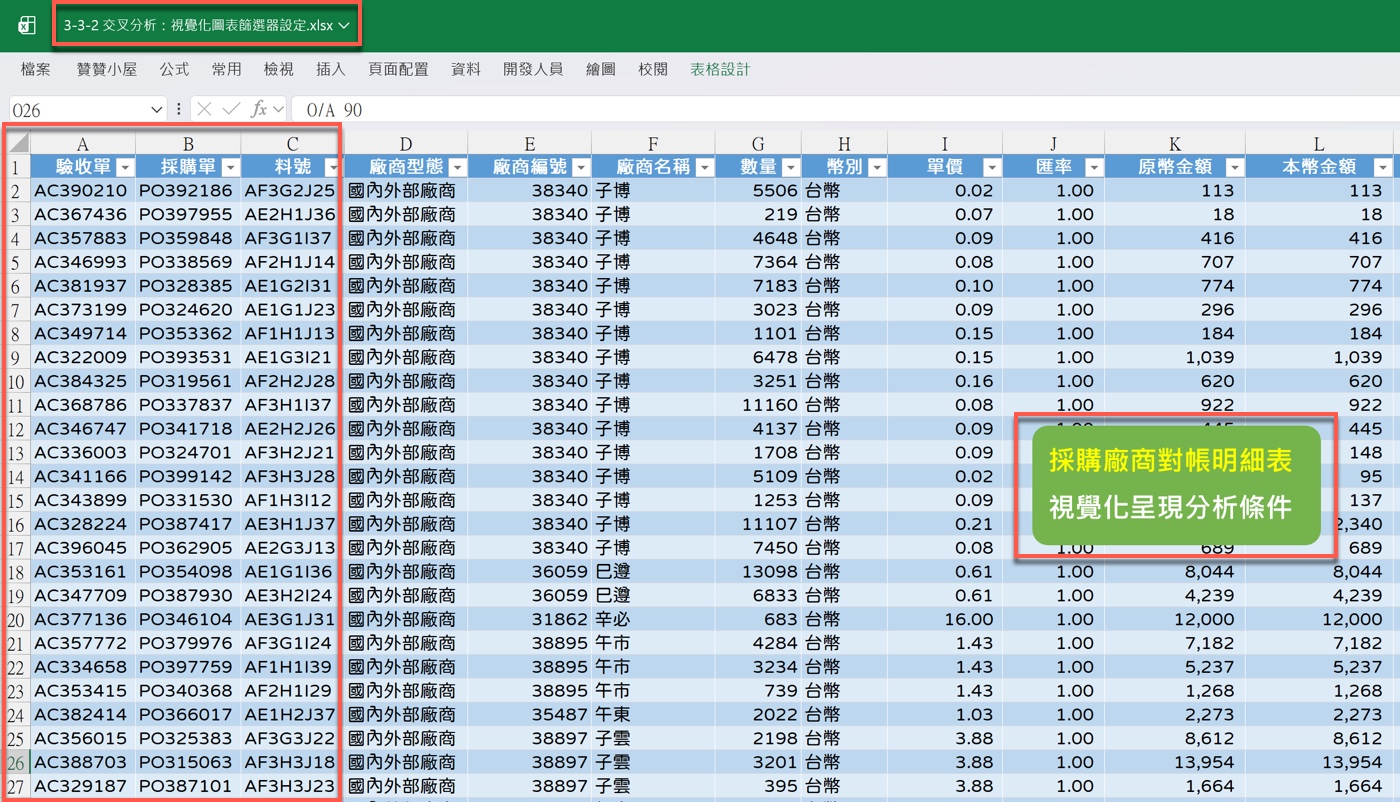Open filter dropdown for 料號 column

[x=331, y=167]
